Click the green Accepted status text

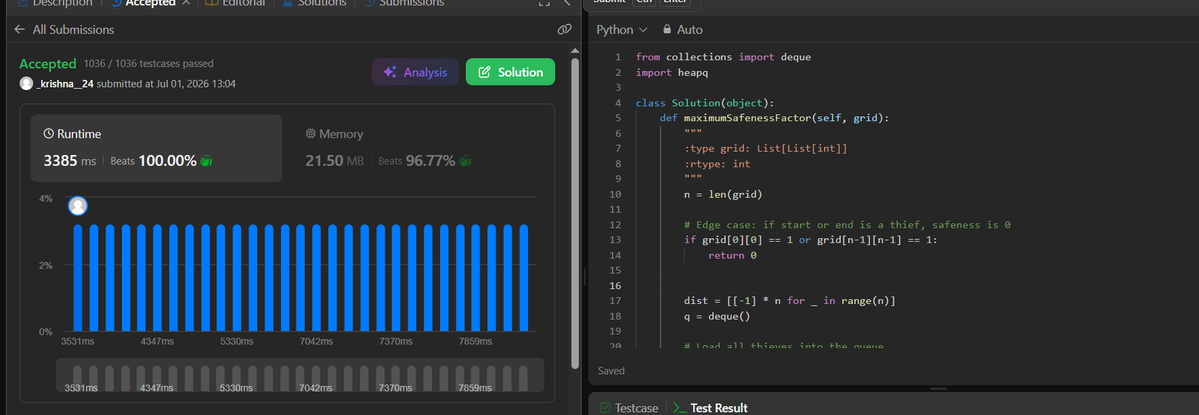(x=48, y=63)
